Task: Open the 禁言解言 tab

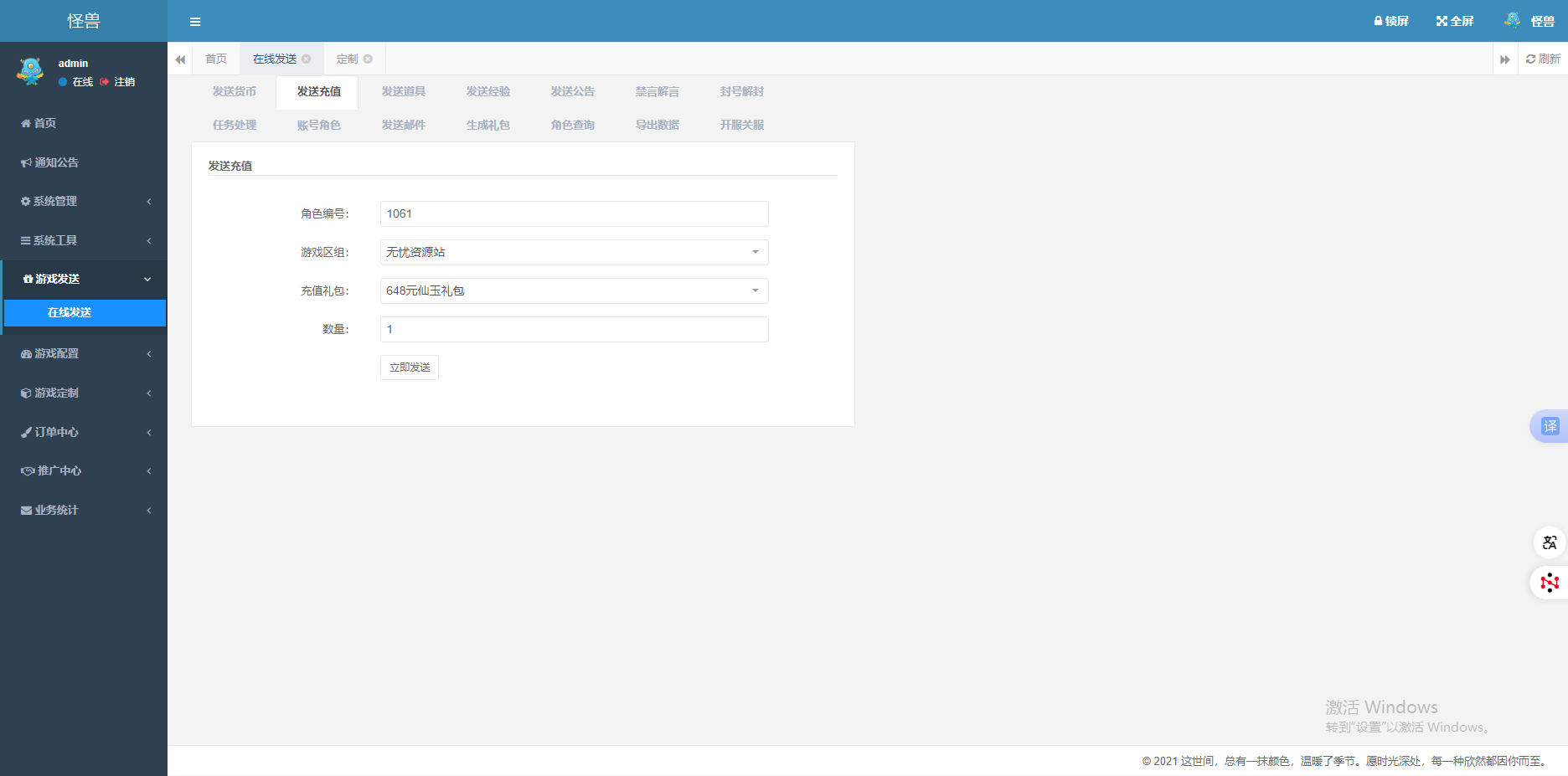Action: [657, 91]
